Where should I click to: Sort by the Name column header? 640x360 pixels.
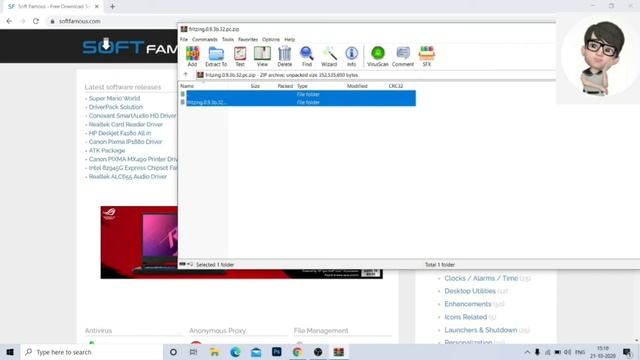[x=187, y=86]
